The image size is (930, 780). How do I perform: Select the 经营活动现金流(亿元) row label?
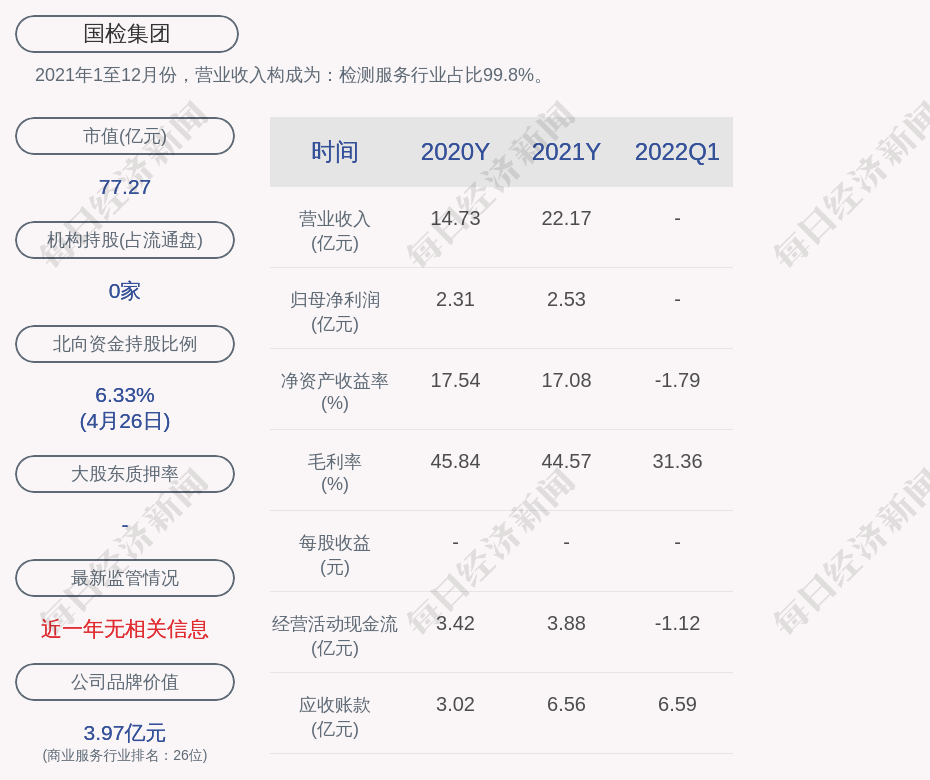(335, 636)
